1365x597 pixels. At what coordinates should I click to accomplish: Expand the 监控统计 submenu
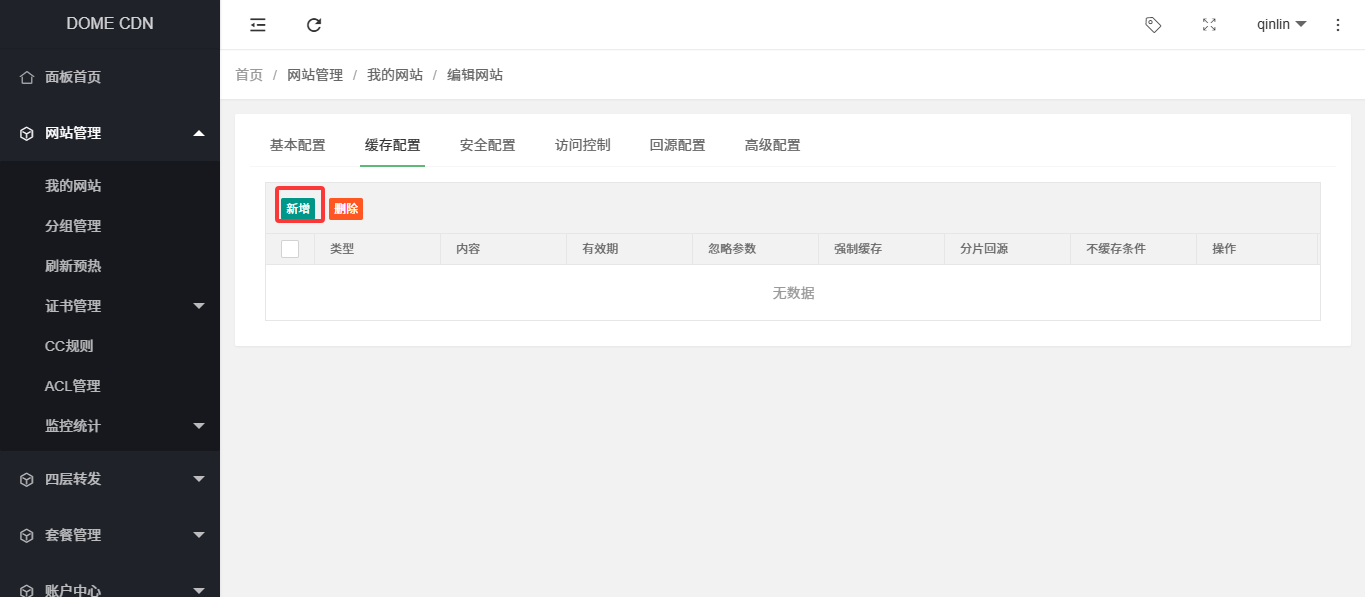point(199,426)
